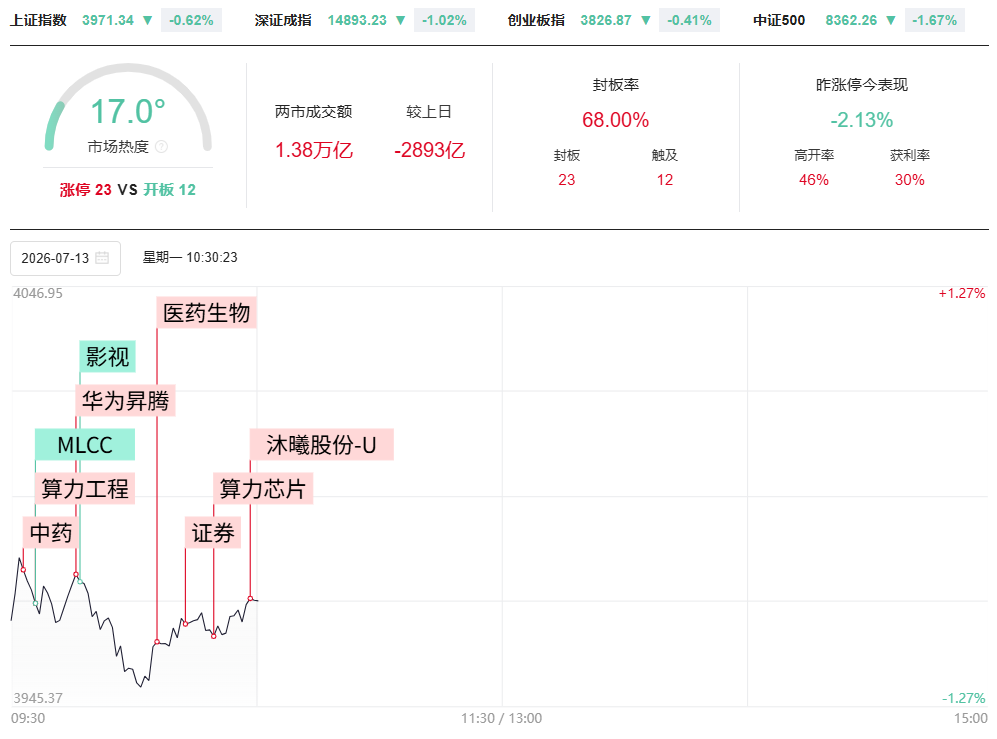Click the 涨停 23 count text
Viewport: 997px width, 739px height.
86,190
